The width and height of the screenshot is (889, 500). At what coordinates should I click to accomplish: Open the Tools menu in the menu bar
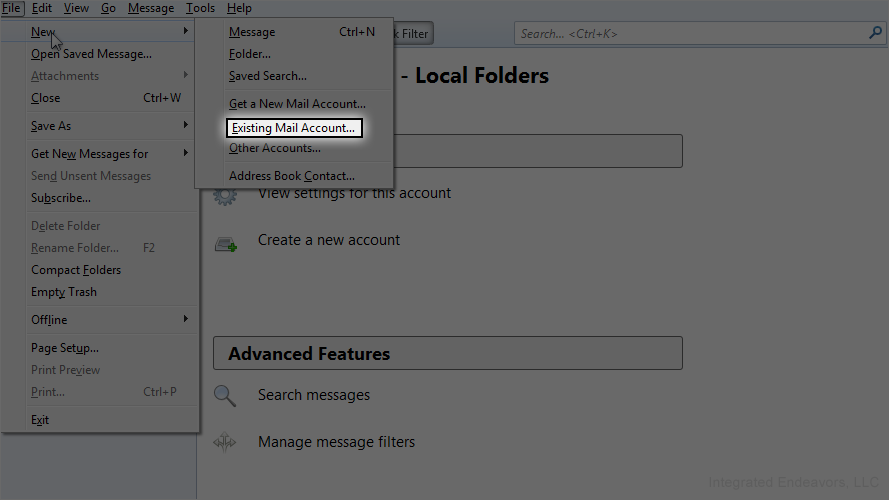pyautogui.click(x=200, y=8)
